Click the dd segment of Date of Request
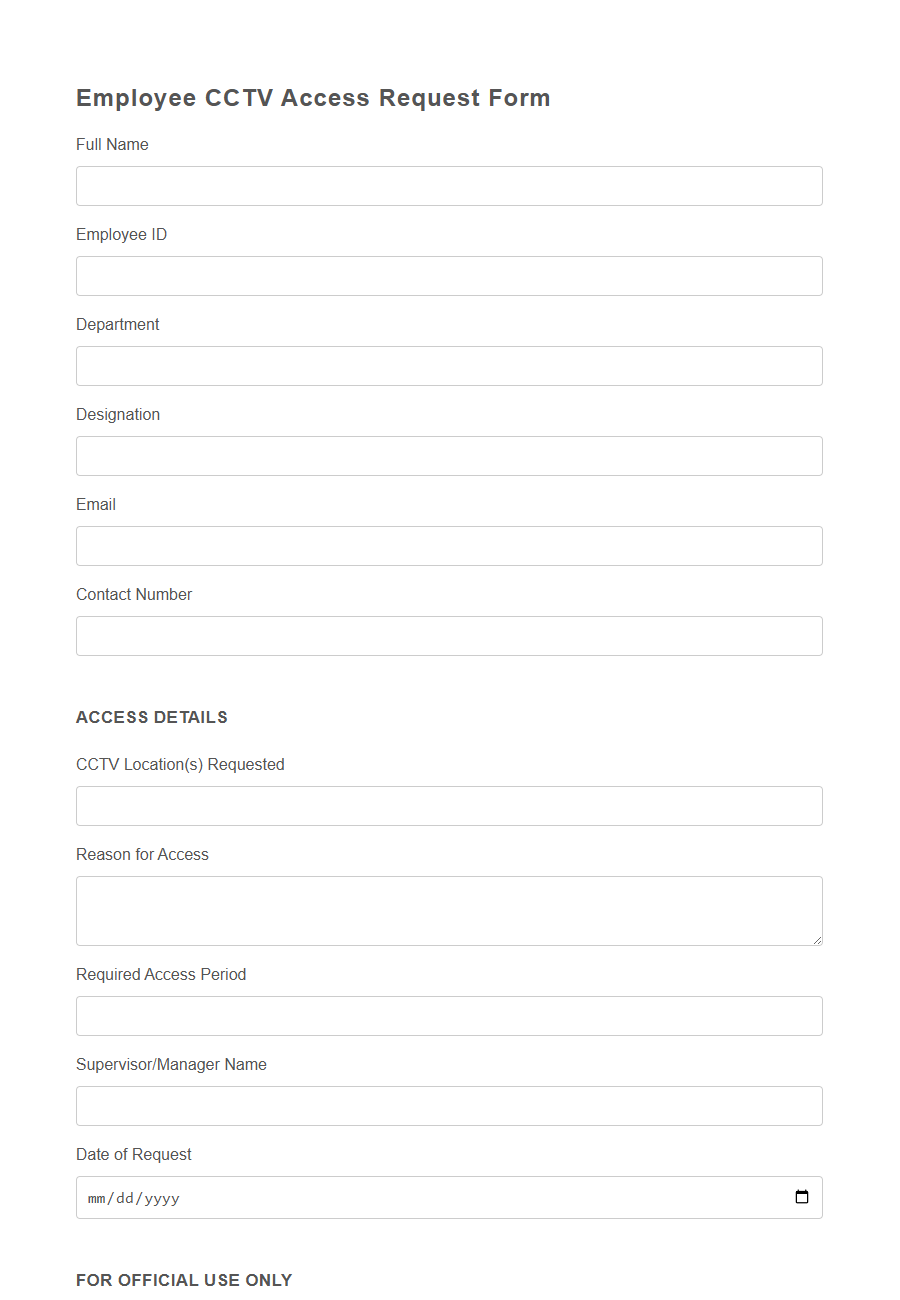The width and height of the screenshot is (900, 1300). [124, 1197]
